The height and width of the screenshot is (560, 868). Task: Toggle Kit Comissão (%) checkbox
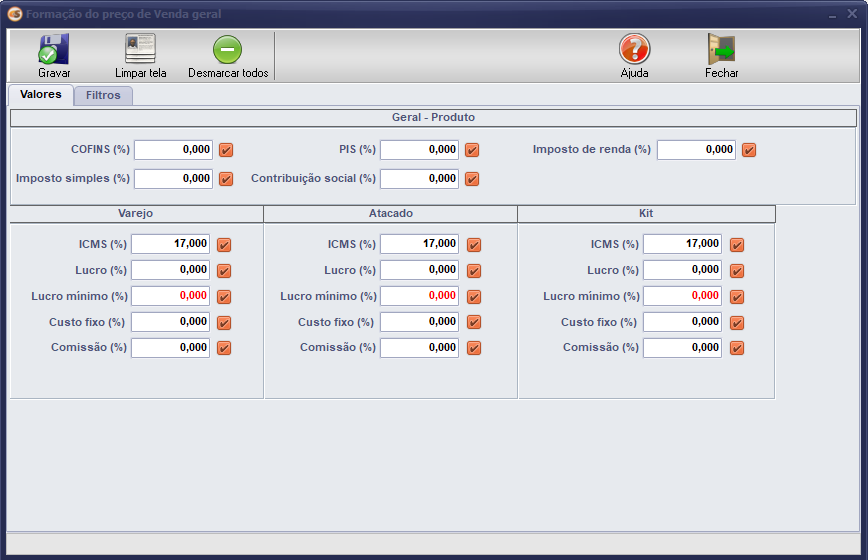pyautogui.click(x=737, y=348)
